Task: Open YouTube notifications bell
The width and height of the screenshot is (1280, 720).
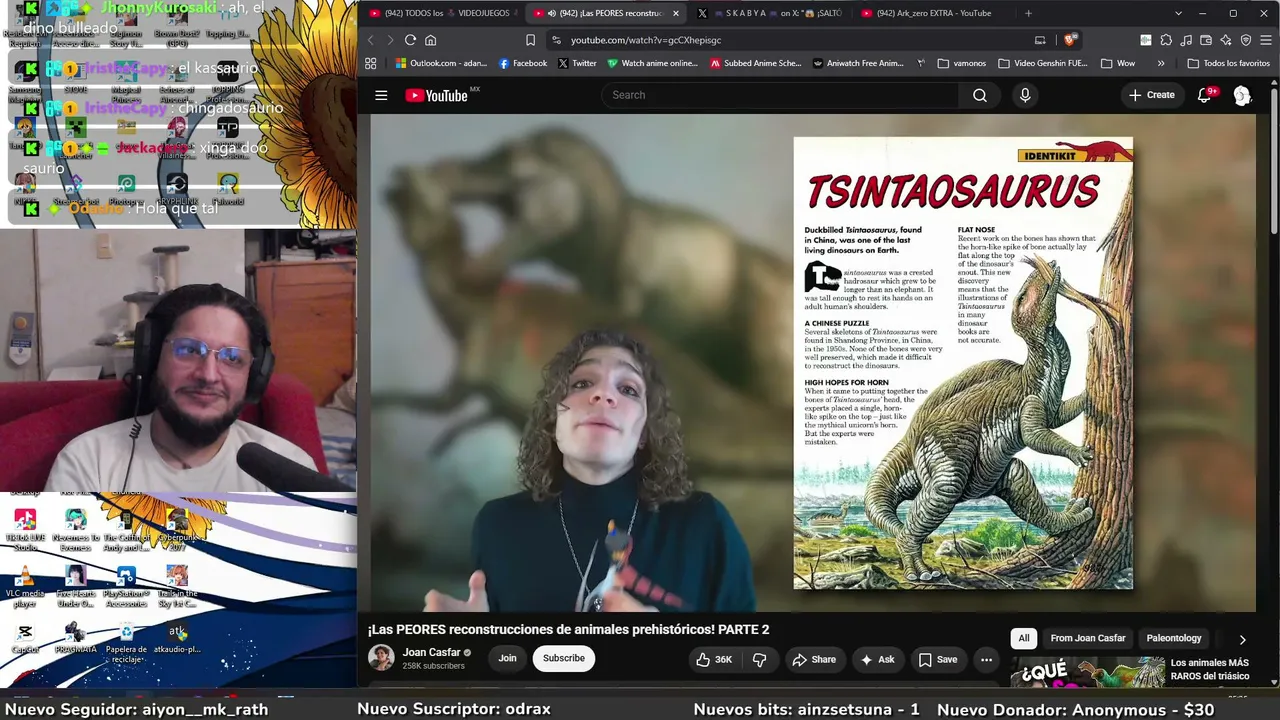Action: click(x=1206, y=95)
